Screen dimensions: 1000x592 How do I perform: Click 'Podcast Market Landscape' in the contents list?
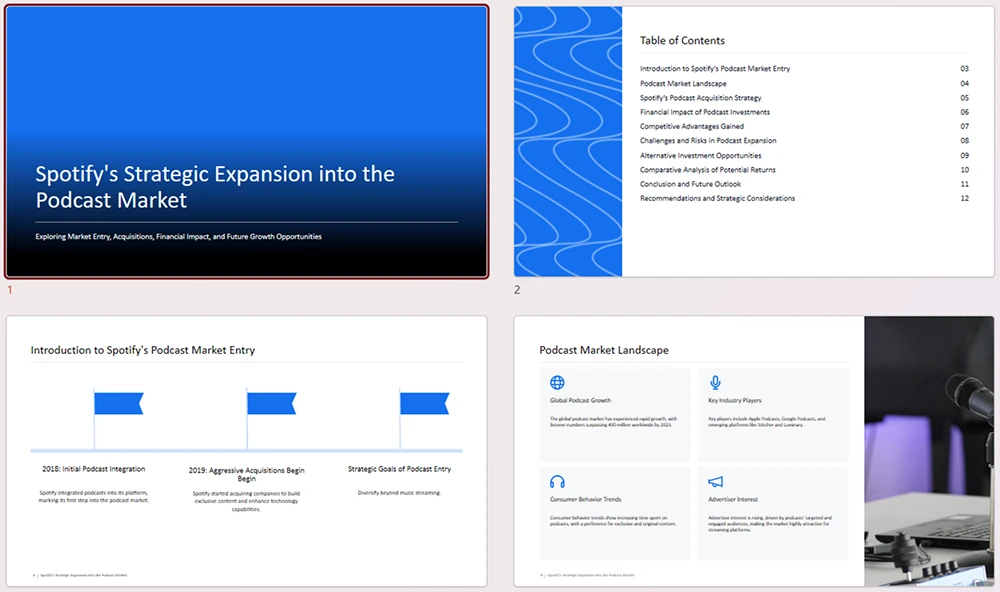coord(683,84)
